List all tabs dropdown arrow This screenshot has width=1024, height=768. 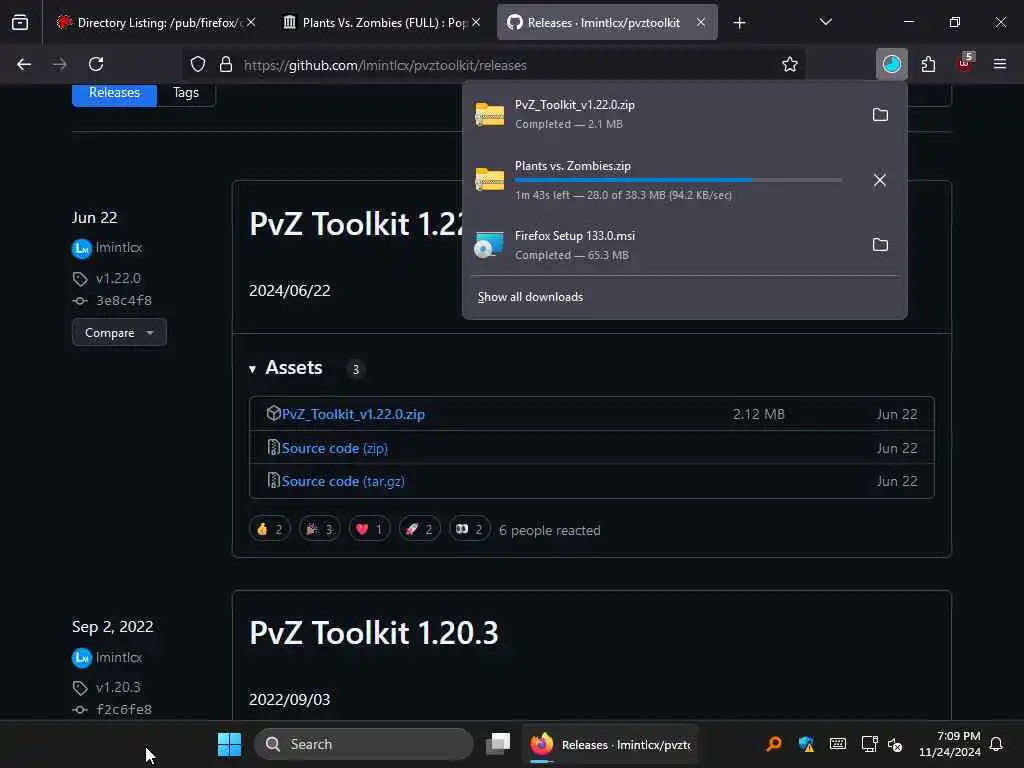[825, 23]
